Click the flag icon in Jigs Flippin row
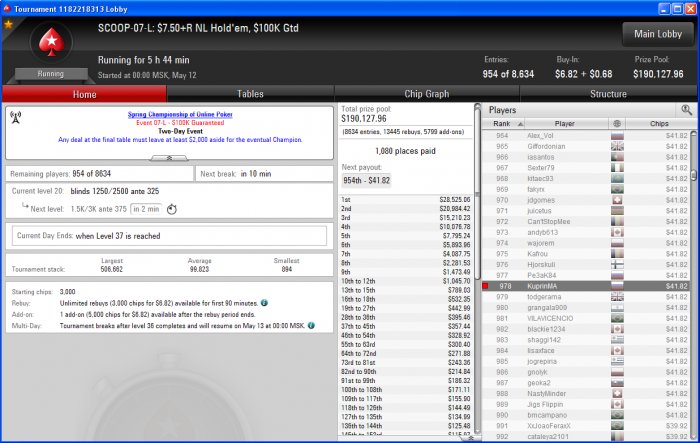 617,404
